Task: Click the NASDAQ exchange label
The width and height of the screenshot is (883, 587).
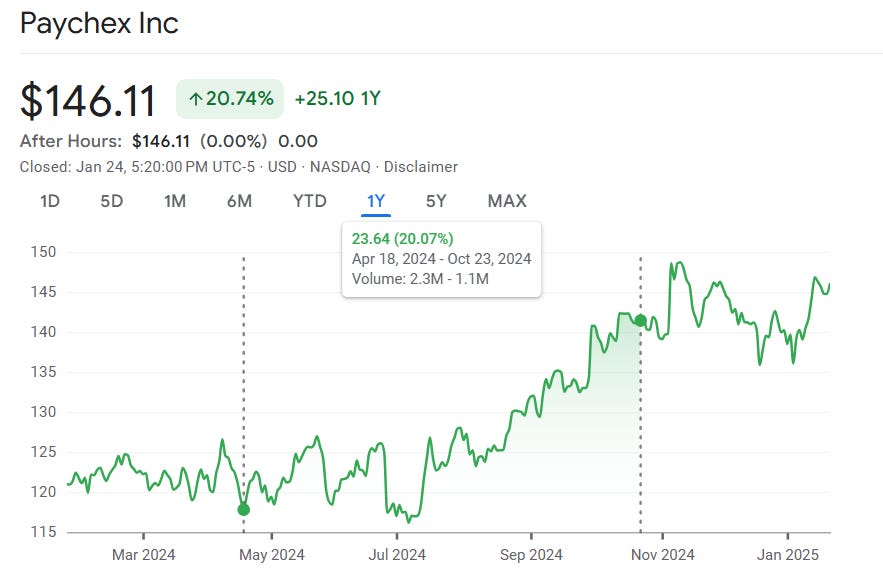Action: click(x=340, y=167)
